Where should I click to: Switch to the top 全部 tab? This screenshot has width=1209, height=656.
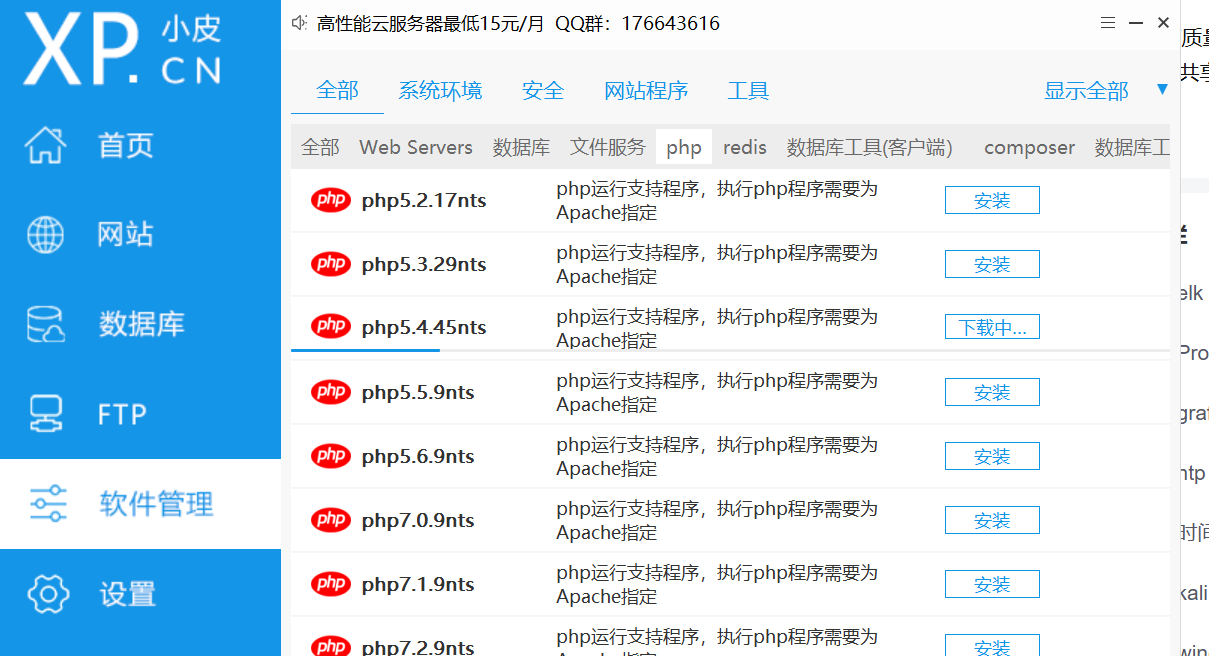tap(337, 90)
